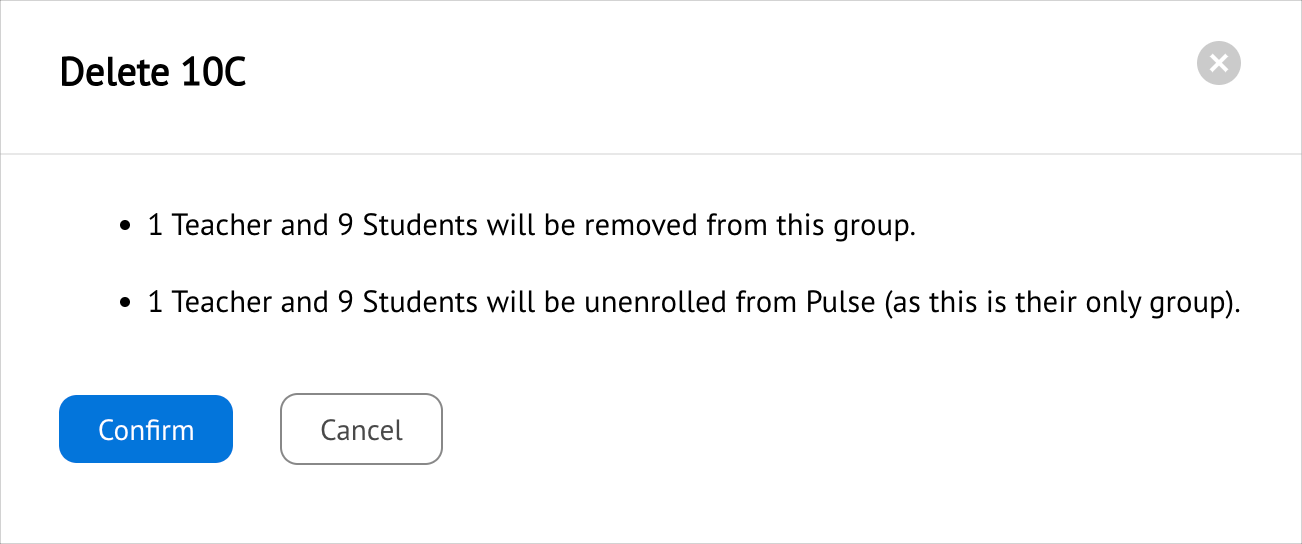Click "1 Teacher" in the second bullet

click(211, 302)
